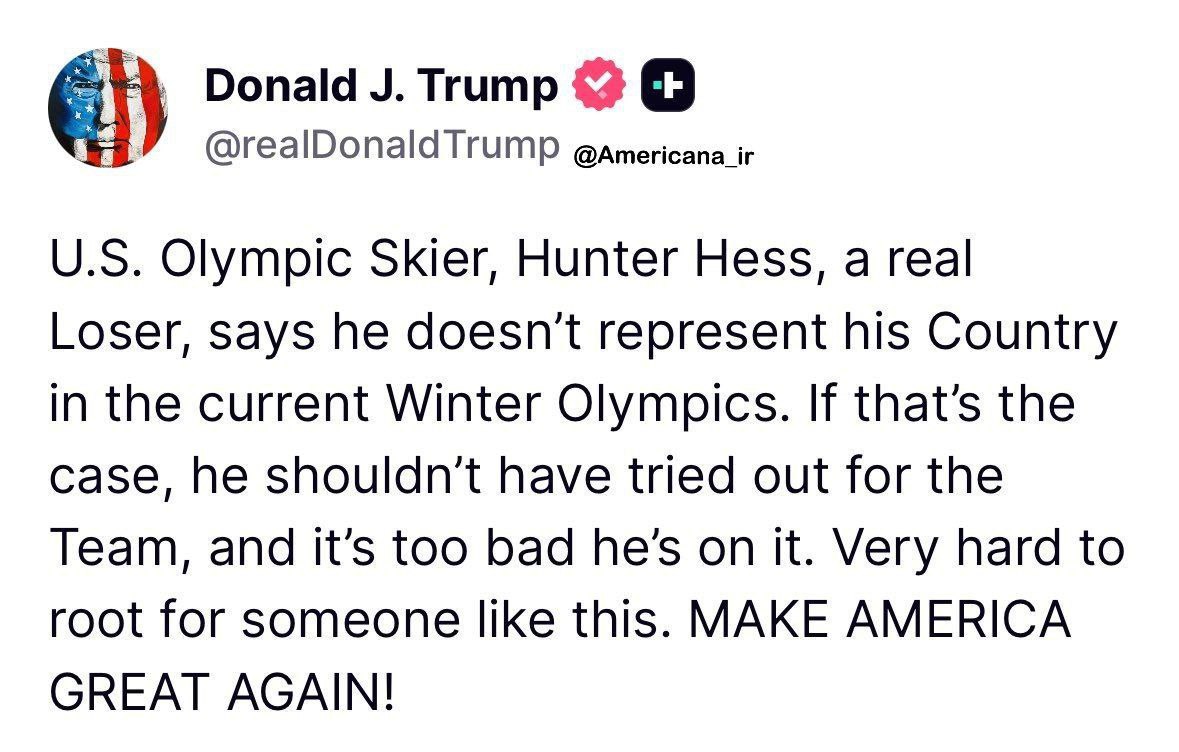1179x752 pixels.
Task: Open the Donald J. Trump display name
Action: (381, 88)
